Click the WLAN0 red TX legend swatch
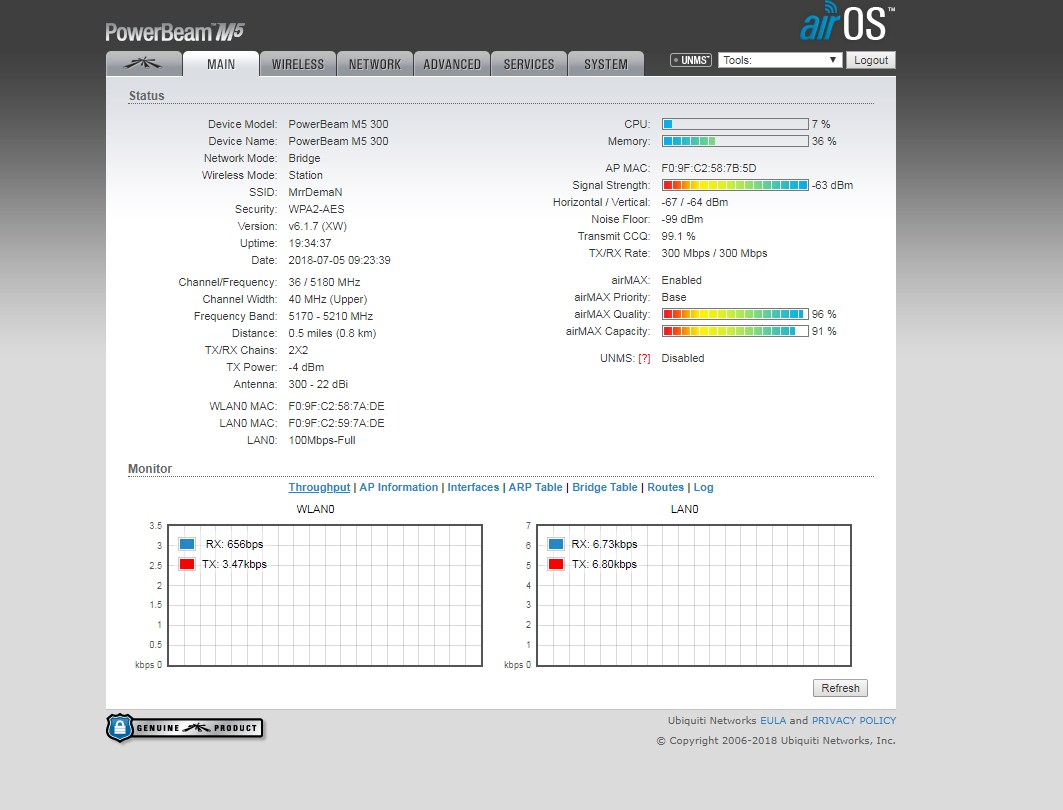This screenshot has height=810, width=1063. (x=187, y=564)
